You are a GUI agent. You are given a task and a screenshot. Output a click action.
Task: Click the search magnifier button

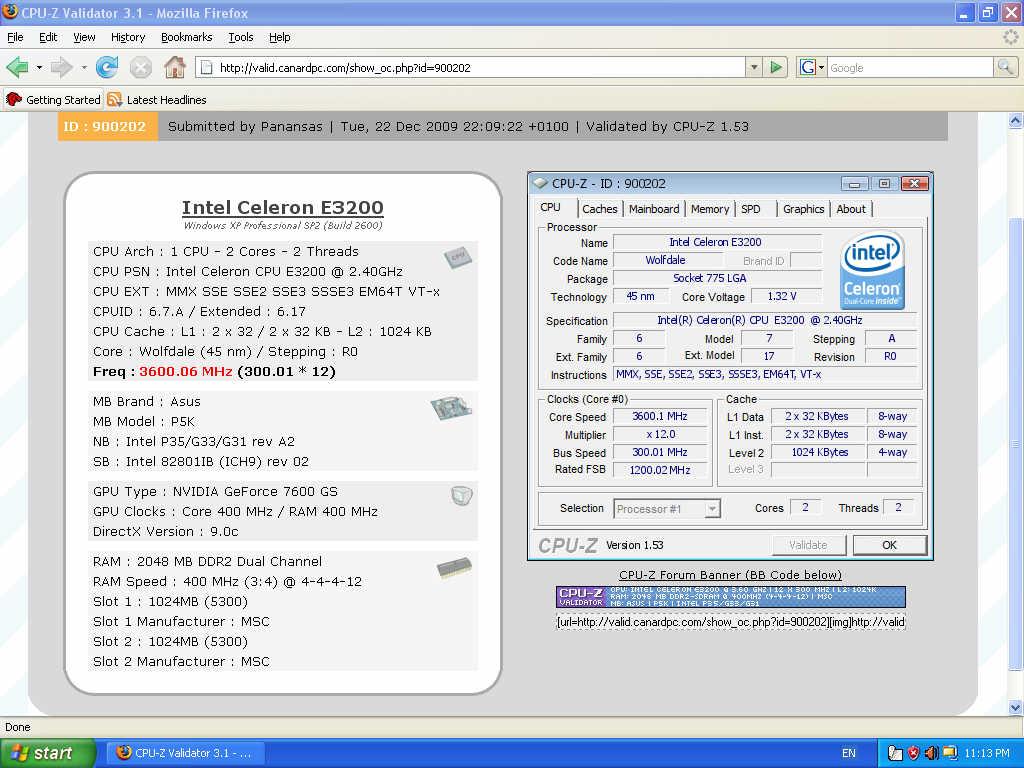[1004, 67]
